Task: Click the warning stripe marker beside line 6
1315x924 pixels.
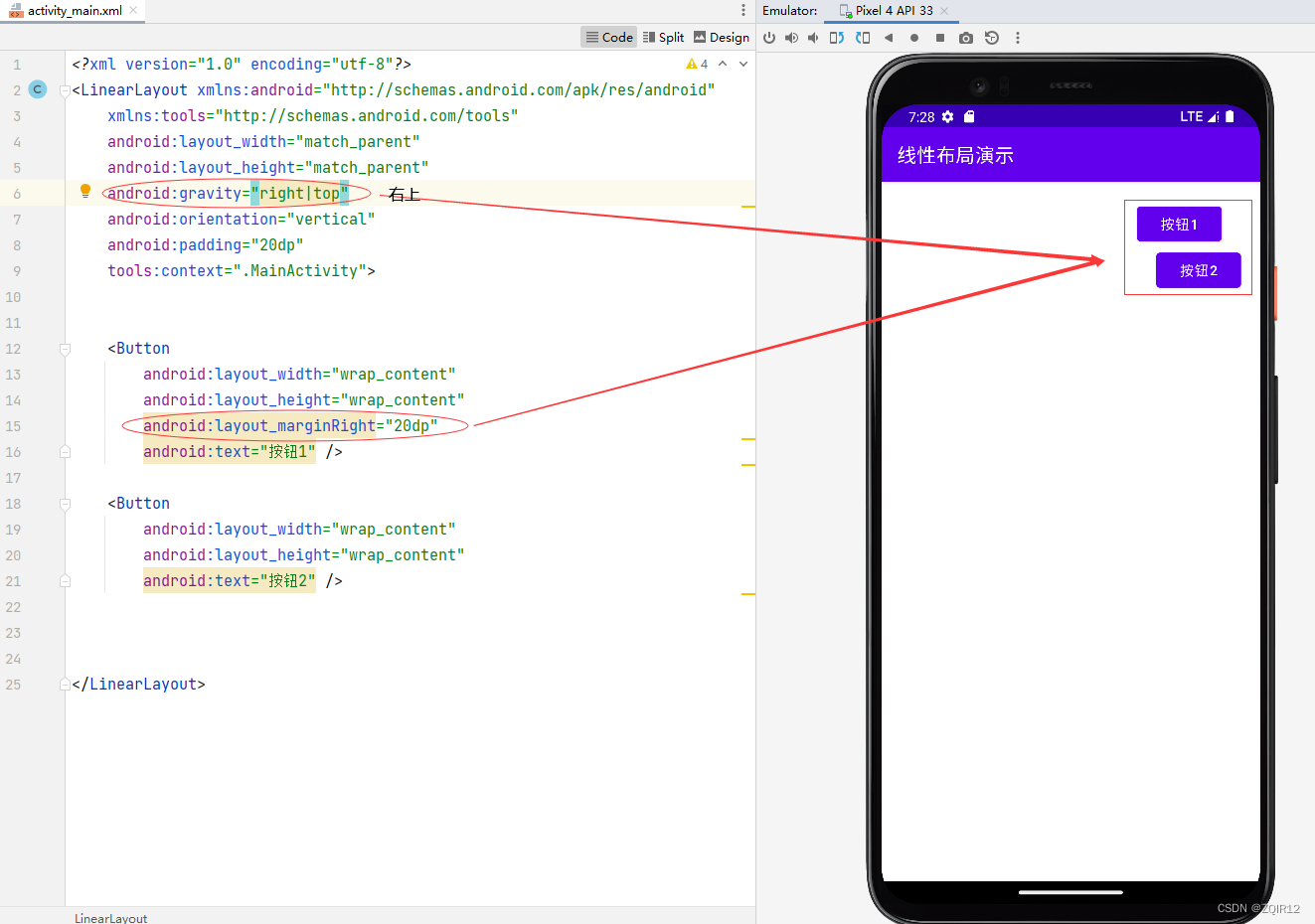Action: (x=748, y=206)
